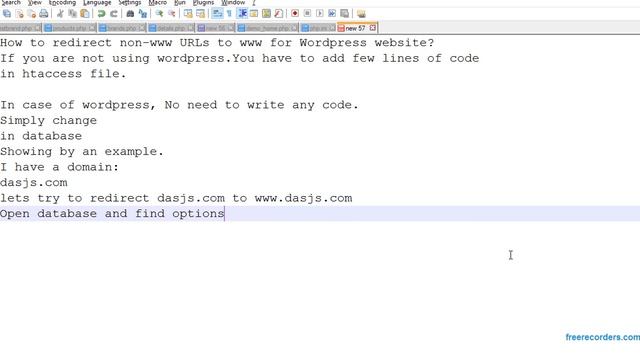The image size is (640, 360).
Task: Open the Settings menu
Action: [130, 2]
